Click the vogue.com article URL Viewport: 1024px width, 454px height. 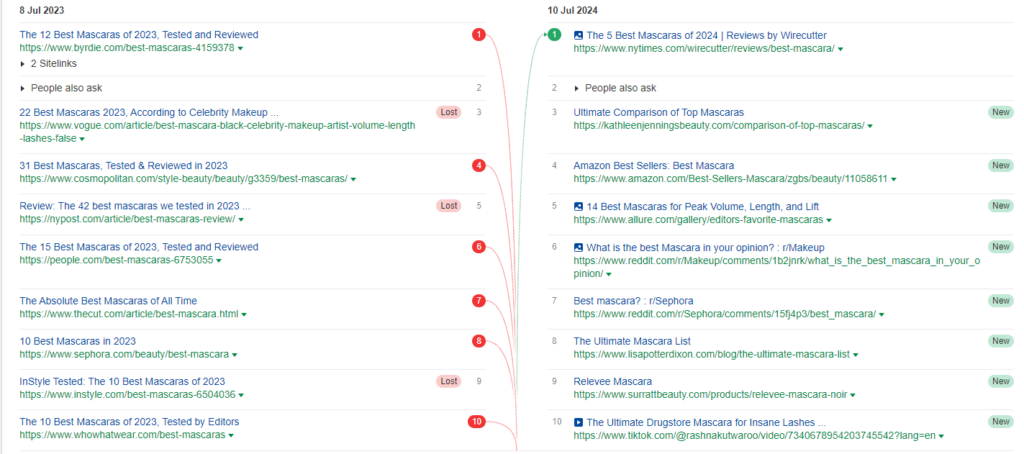coord(217,132)
